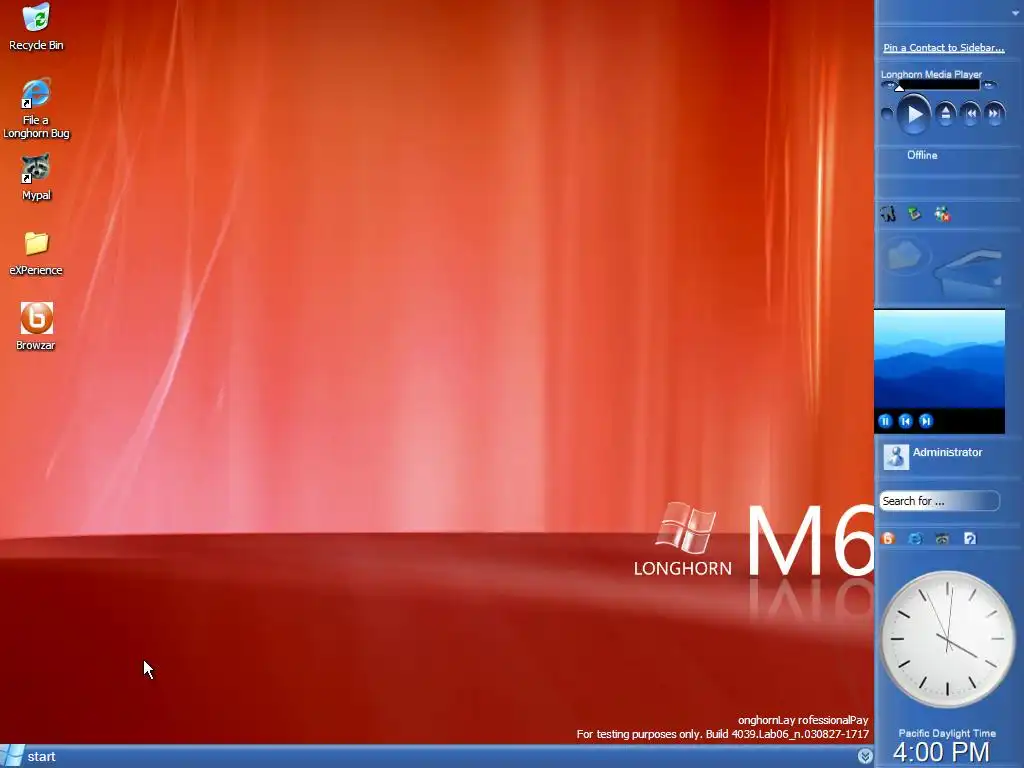Click the blue mountains slideshow picture
The height and width of the screenshot is (768, 1024).
939,359
